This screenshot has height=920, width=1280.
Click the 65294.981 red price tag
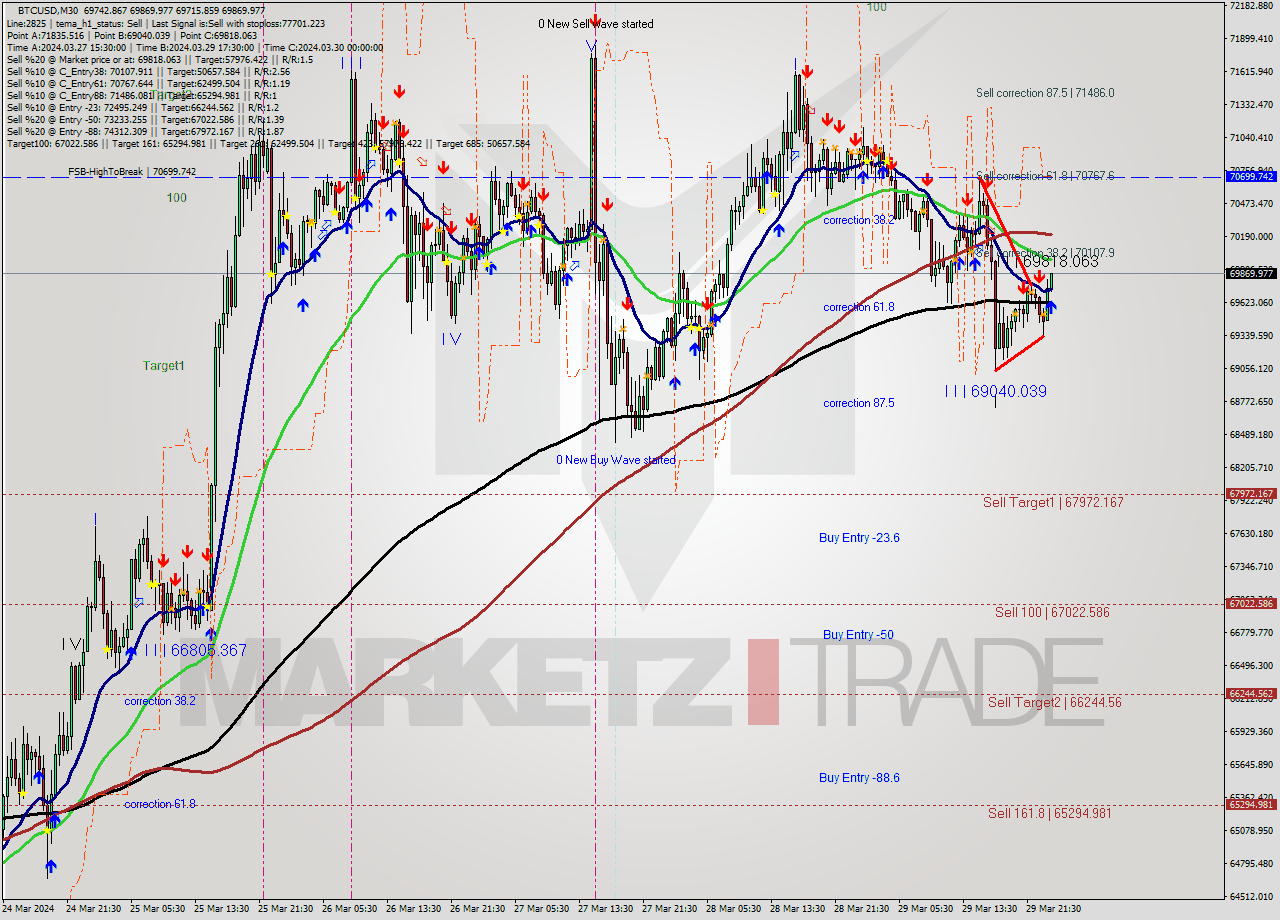tap(1250, 805)
